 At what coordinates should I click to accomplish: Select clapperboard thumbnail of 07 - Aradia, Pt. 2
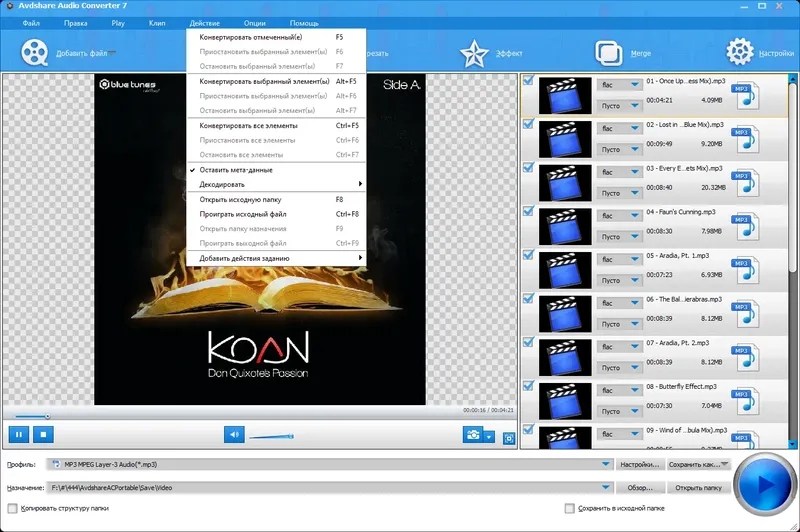pyautogui.click(x=565, y=358)
